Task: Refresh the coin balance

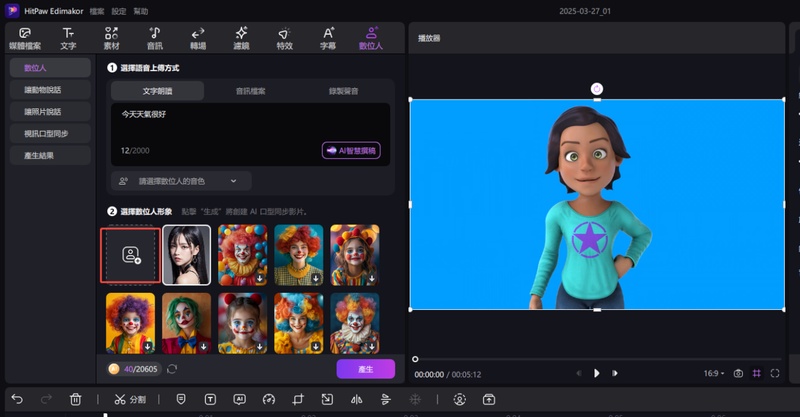Action: (172, 369)
